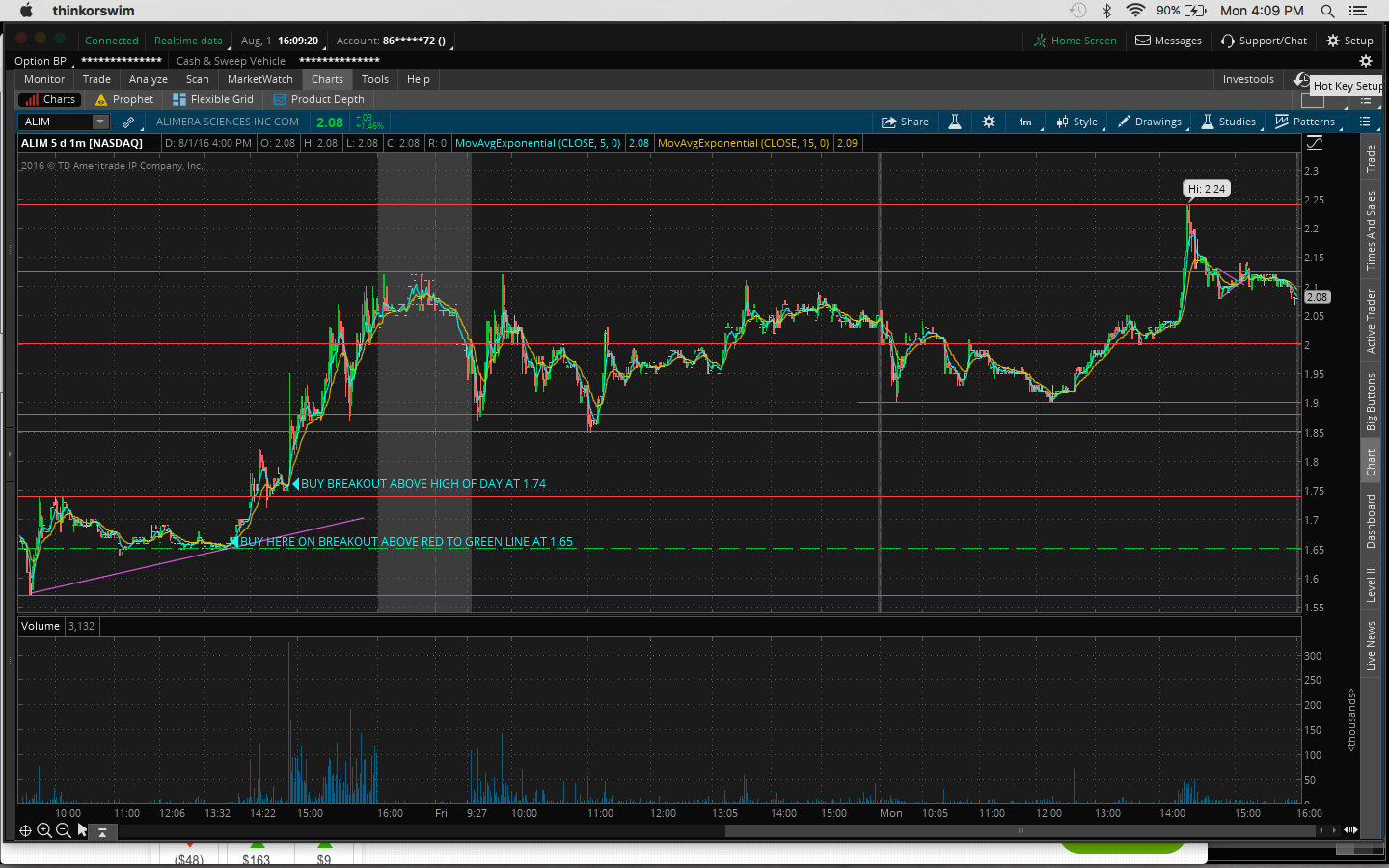Open Setup menu

coord(1349,41)
